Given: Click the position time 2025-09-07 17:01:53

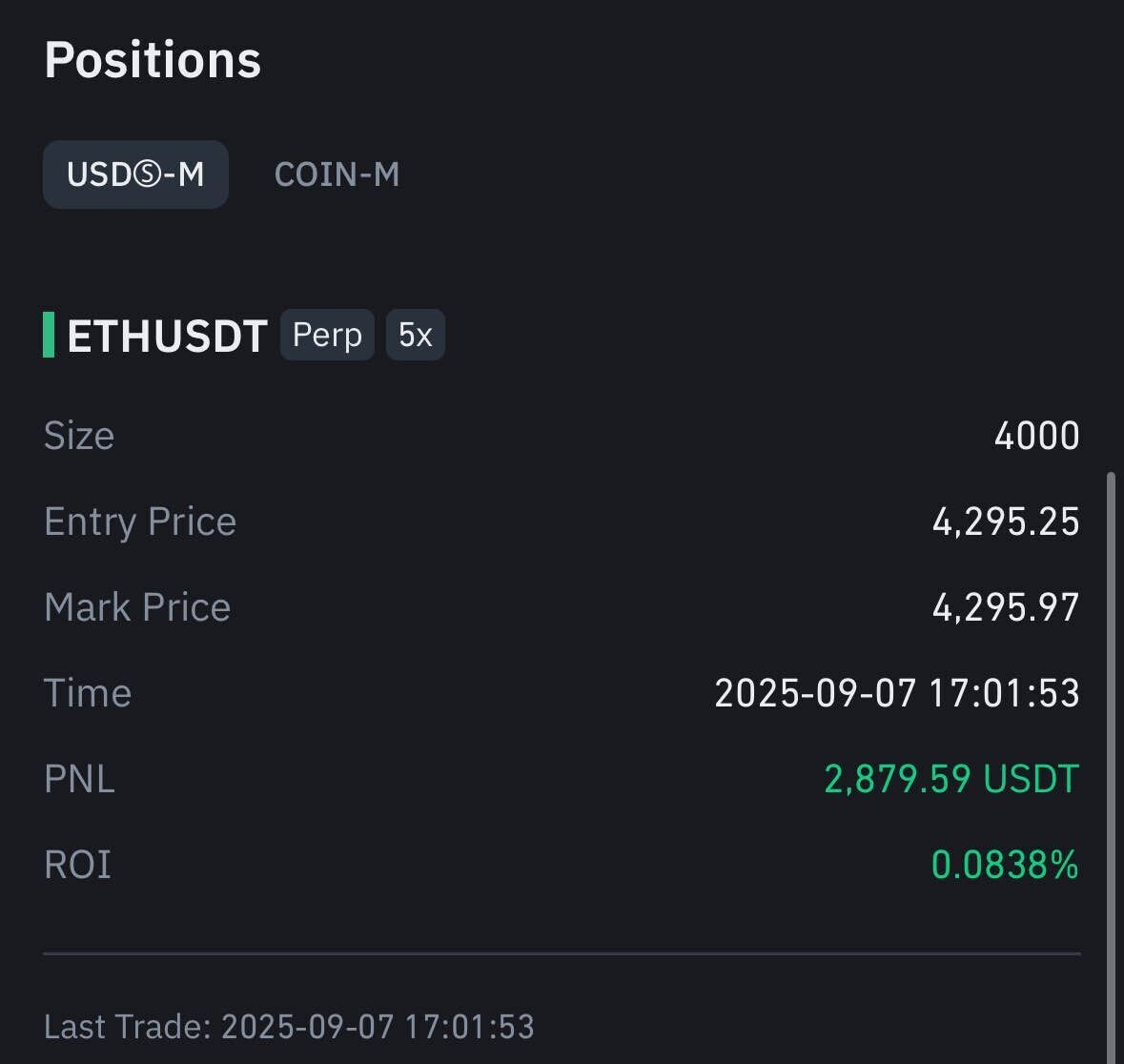Looking at the screenshot, I should point(896,693).
